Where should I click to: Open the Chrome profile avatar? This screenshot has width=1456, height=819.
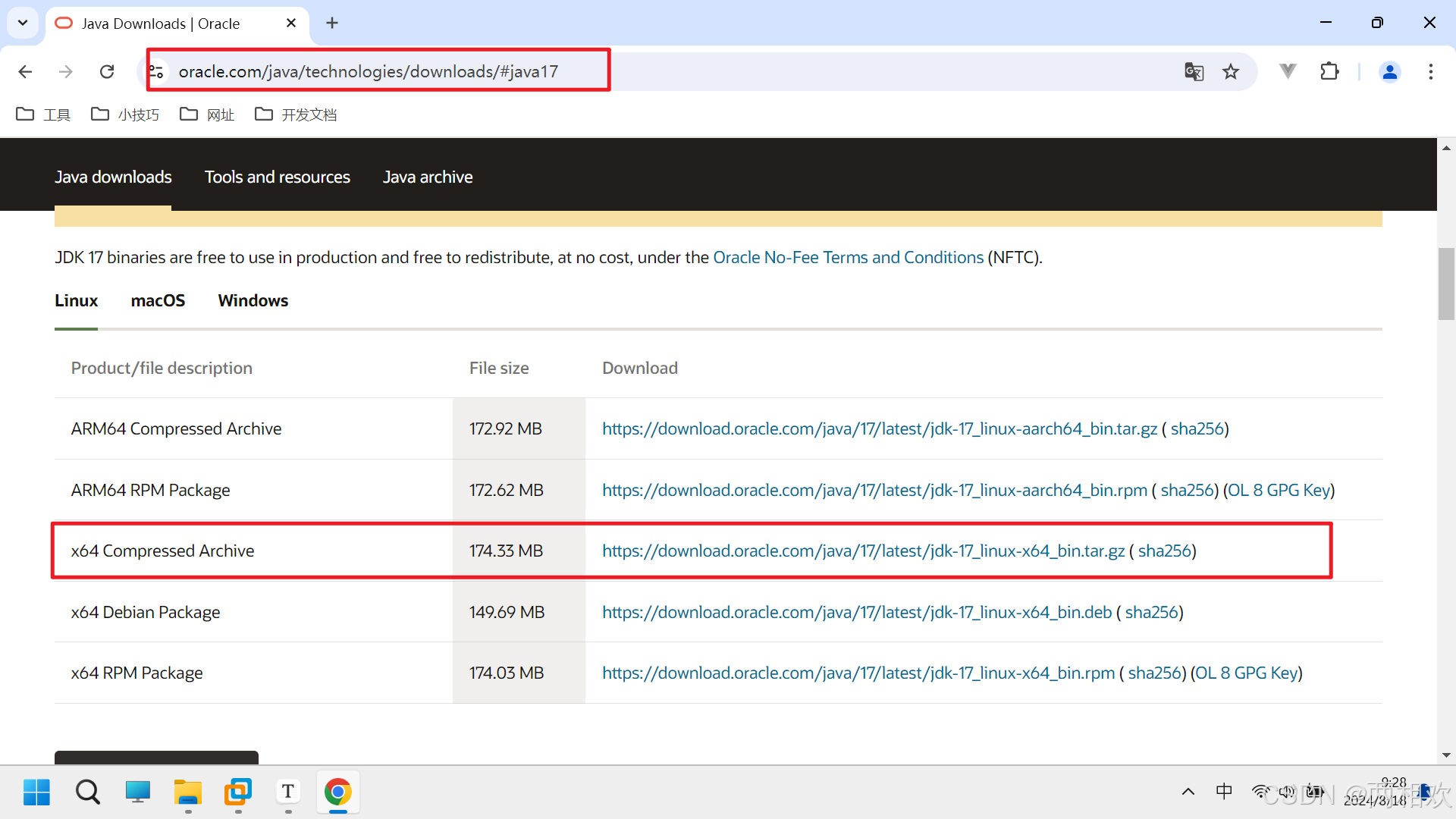pos(1389,71)
